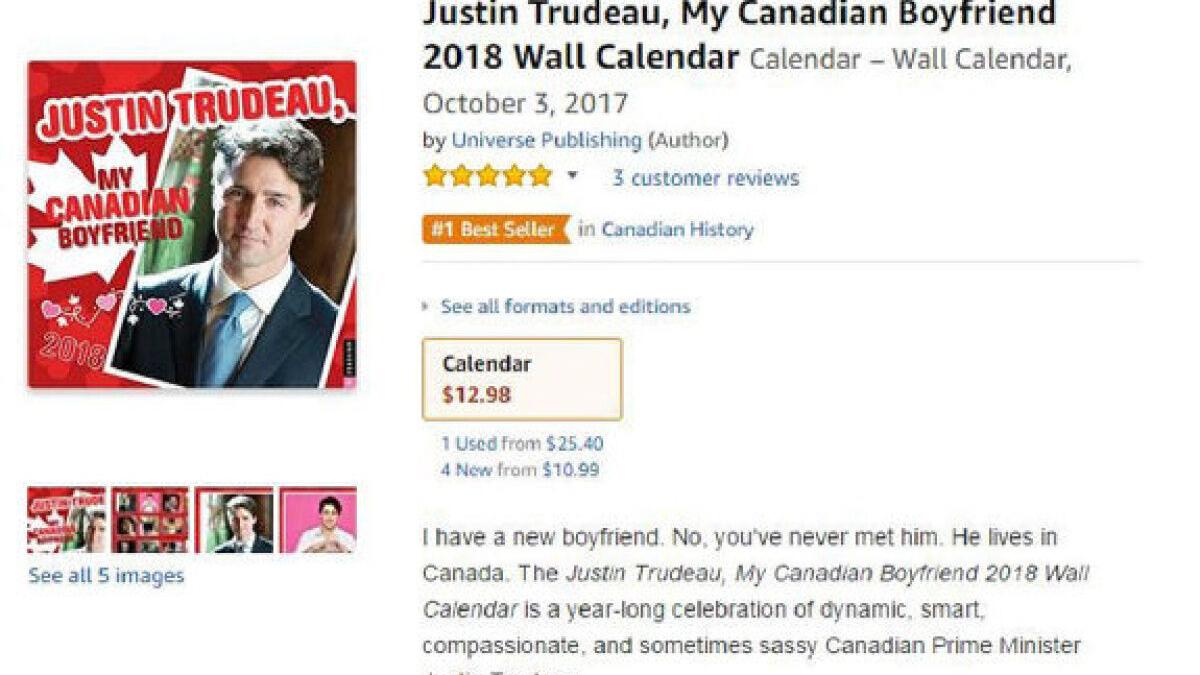Select the fourth thumbnail with pink background

coord(318,520)
